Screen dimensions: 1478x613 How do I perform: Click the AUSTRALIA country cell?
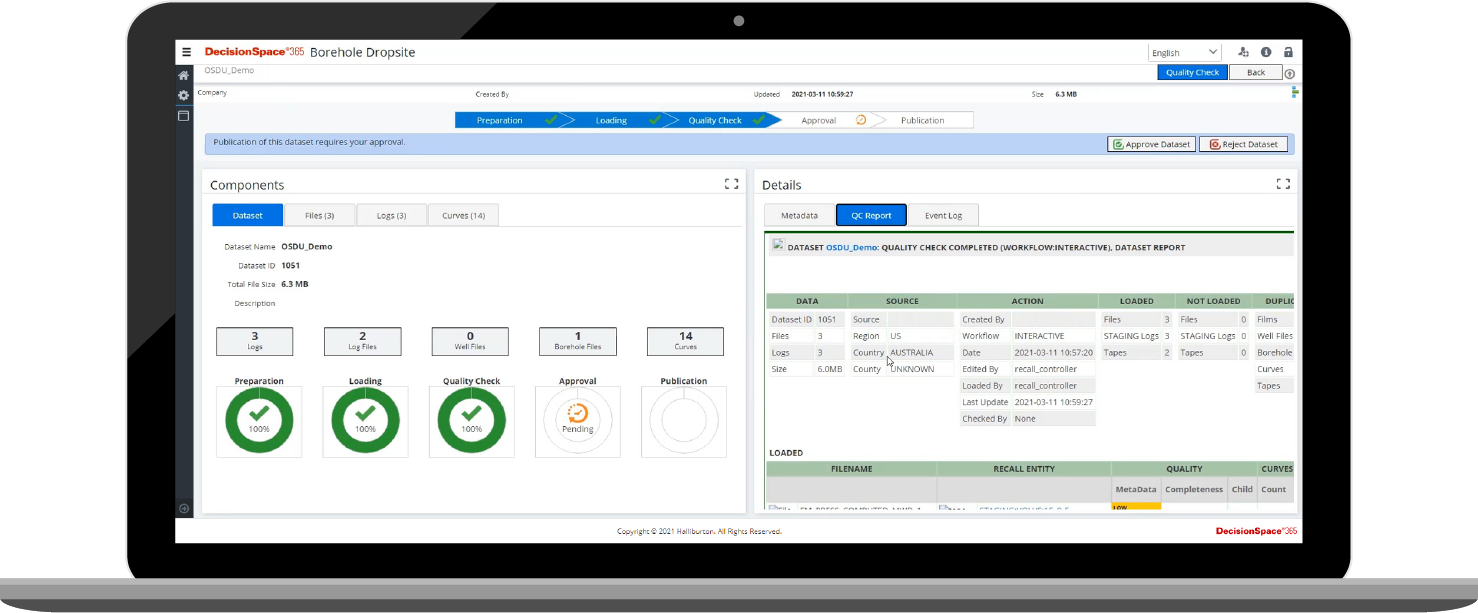pyautogui.click(x=920, y=353)
